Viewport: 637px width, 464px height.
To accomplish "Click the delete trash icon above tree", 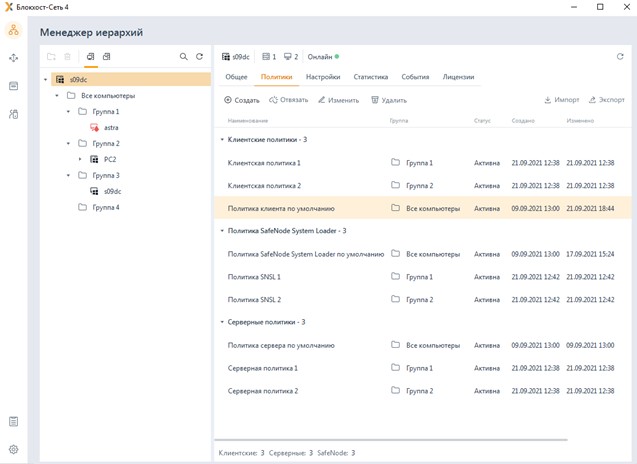I will click(x=68, y=57).
